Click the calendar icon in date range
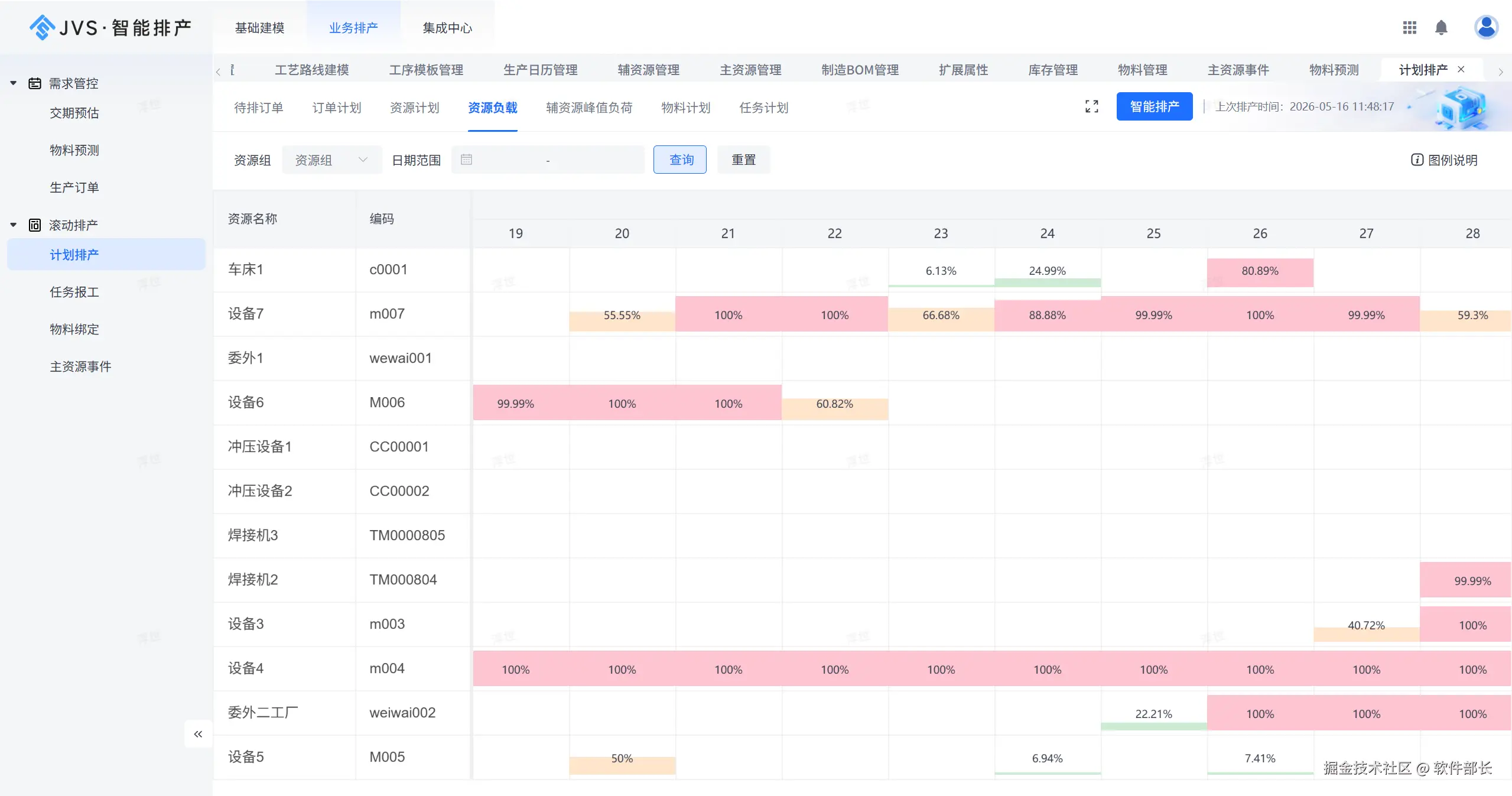This screenshot has width=1512, height=796. 466,160
